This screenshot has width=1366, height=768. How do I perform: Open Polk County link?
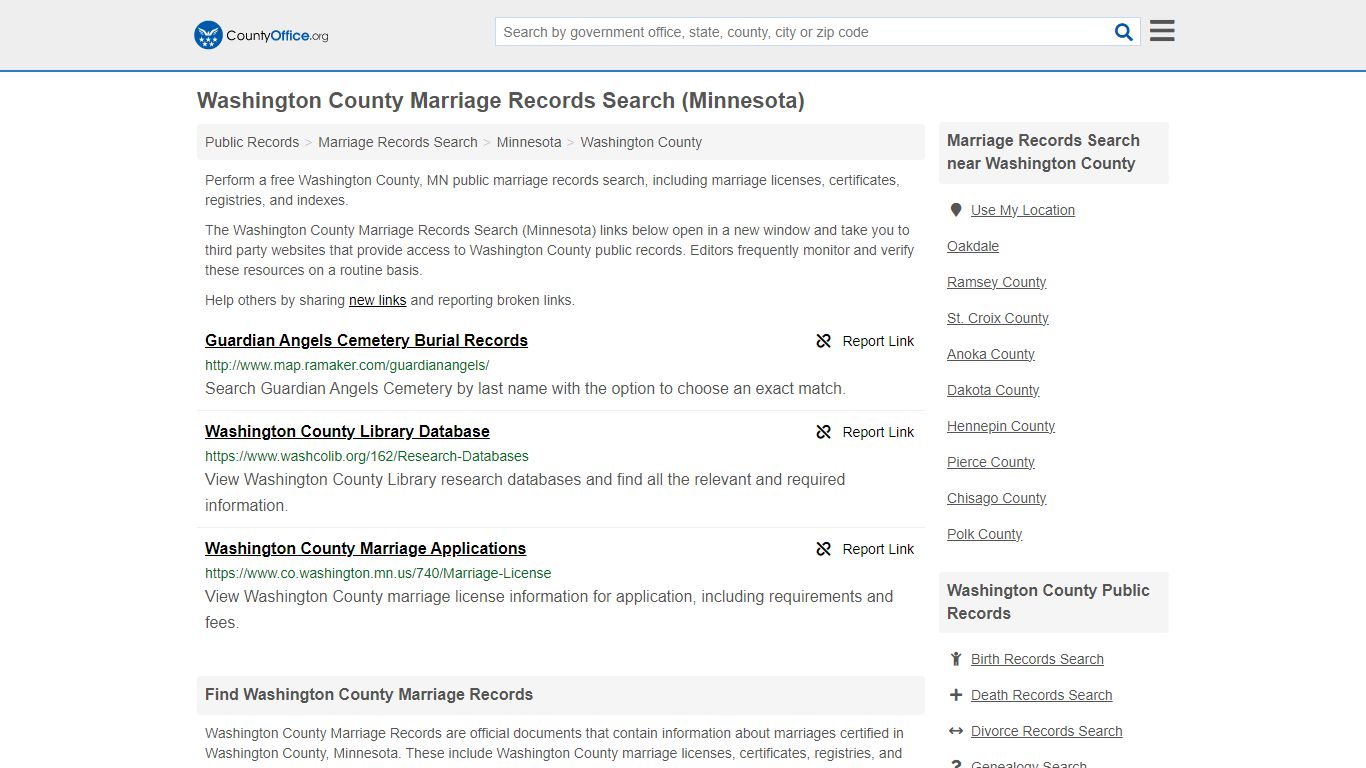[985, 534]
